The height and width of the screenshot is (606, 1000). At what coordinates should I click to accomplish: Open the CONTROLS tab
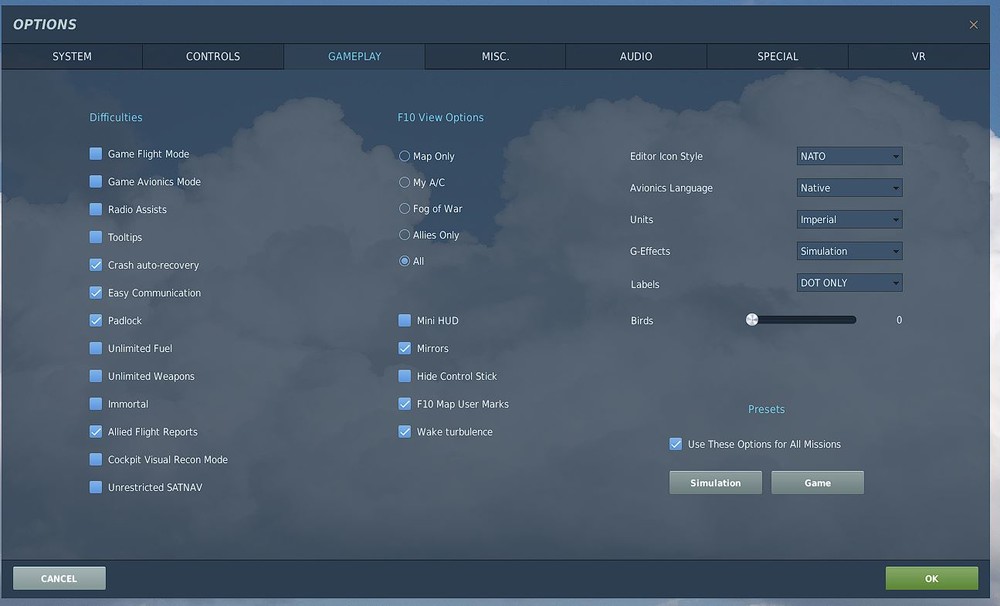[213, 56]
